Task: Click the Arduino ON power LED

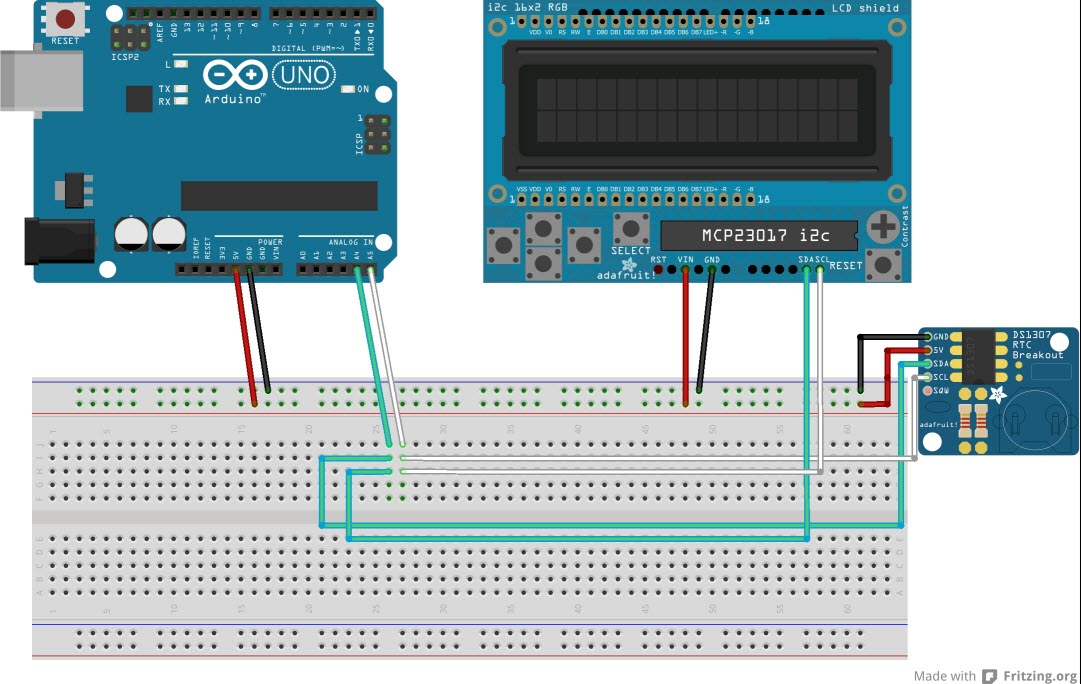Action: pyautogui.click(x=348, y=89)
